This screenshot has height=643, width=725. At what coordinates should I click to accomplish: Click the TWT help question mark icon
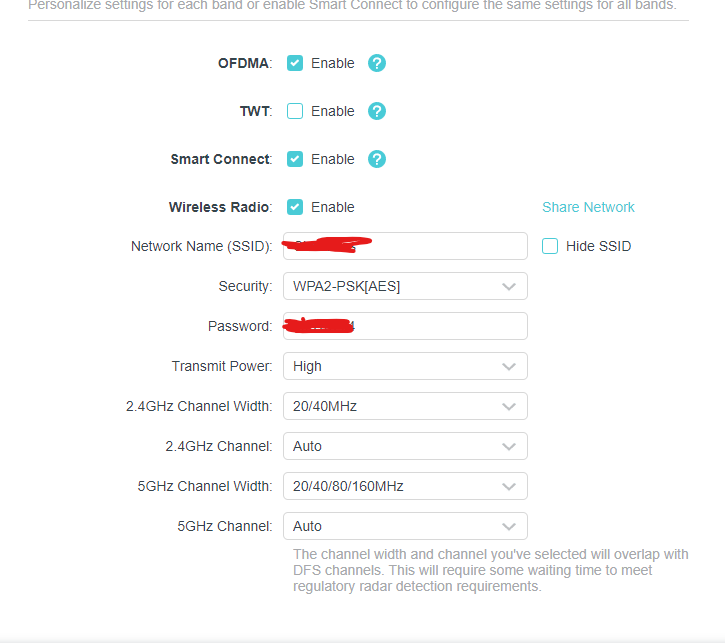pos(376,111)
